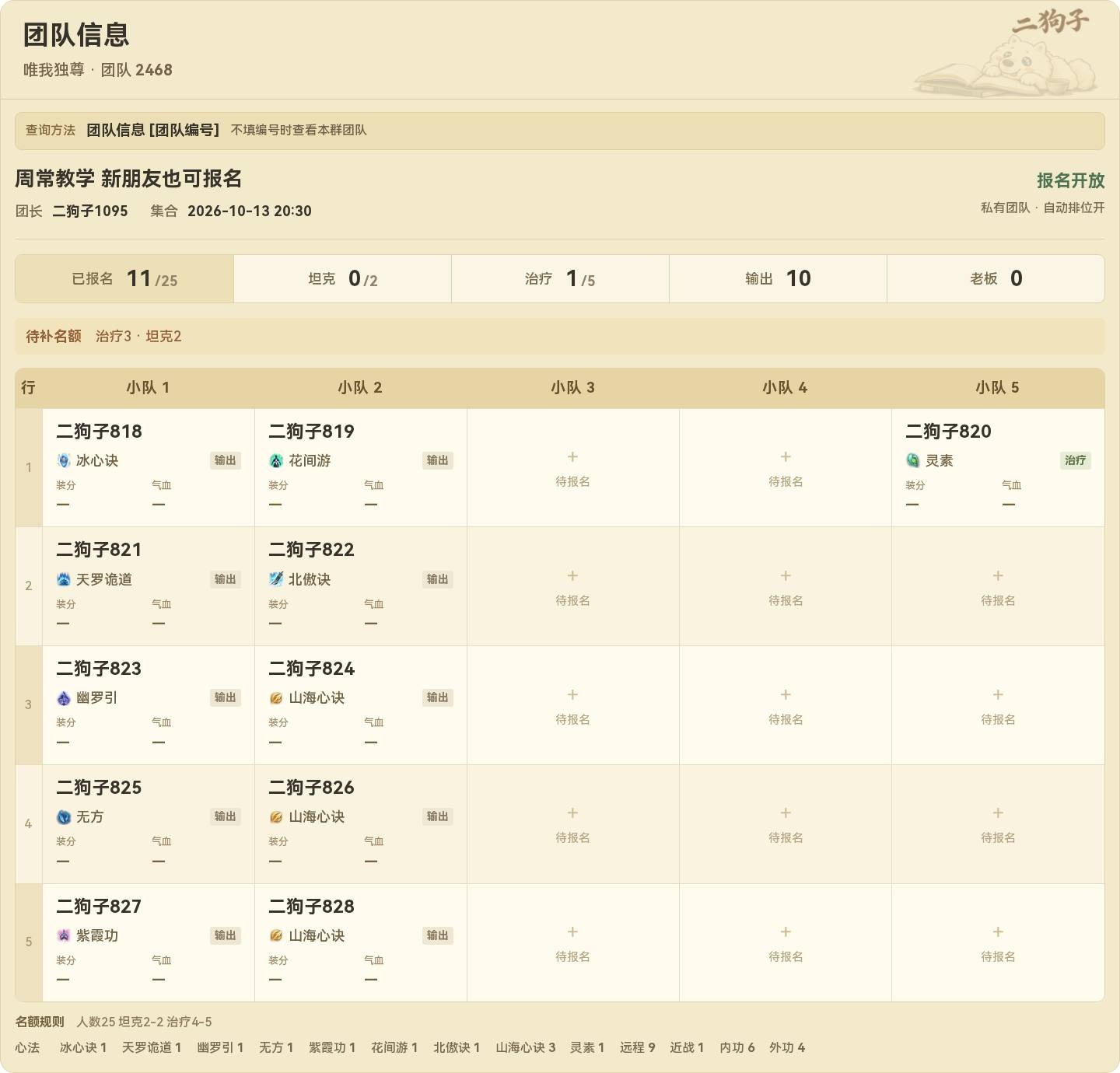Click the 幽罗引 icon under 二狗子823
This screenshot has height=1073, width=1120.
coord(64,698)
